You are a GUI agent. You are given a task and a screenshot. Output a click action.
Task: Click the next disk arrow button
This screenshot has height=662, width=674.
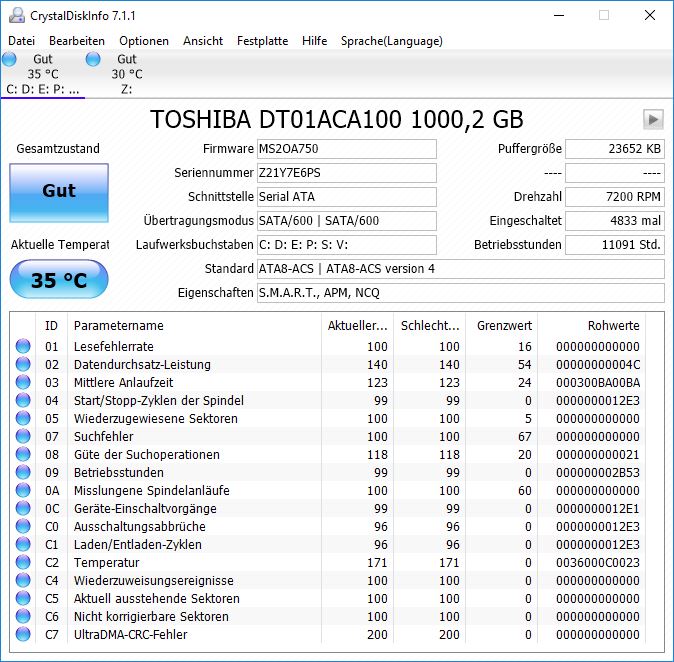[x=653, y=119]
